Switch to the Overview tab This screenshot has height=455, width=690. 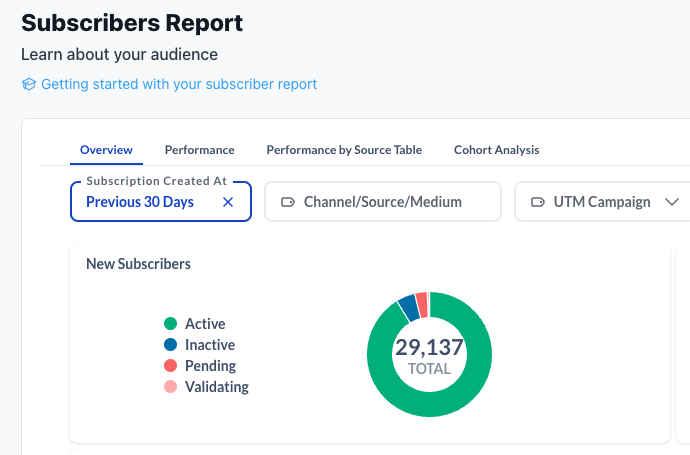click(x=106, y=150)
